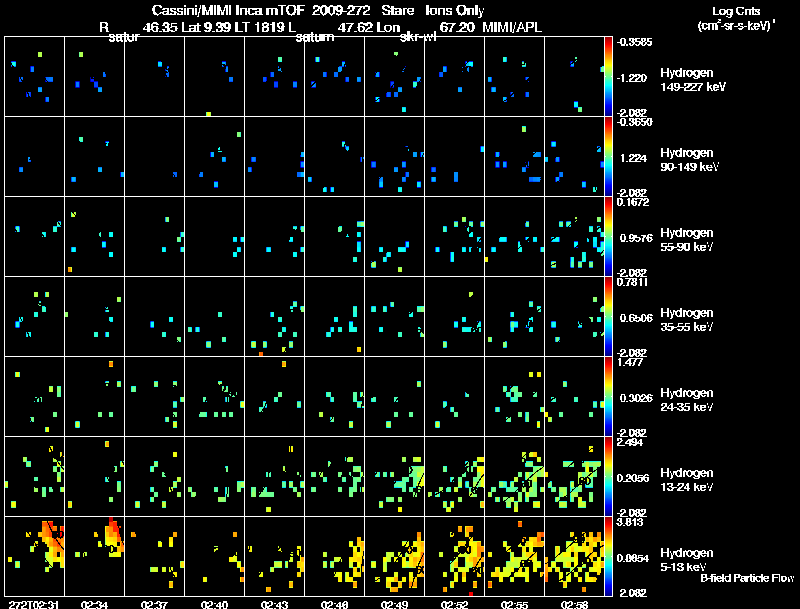This screenshot has width=800, height=609.
Task: Click the colorbar value 3.813
Action: (630, 523)
